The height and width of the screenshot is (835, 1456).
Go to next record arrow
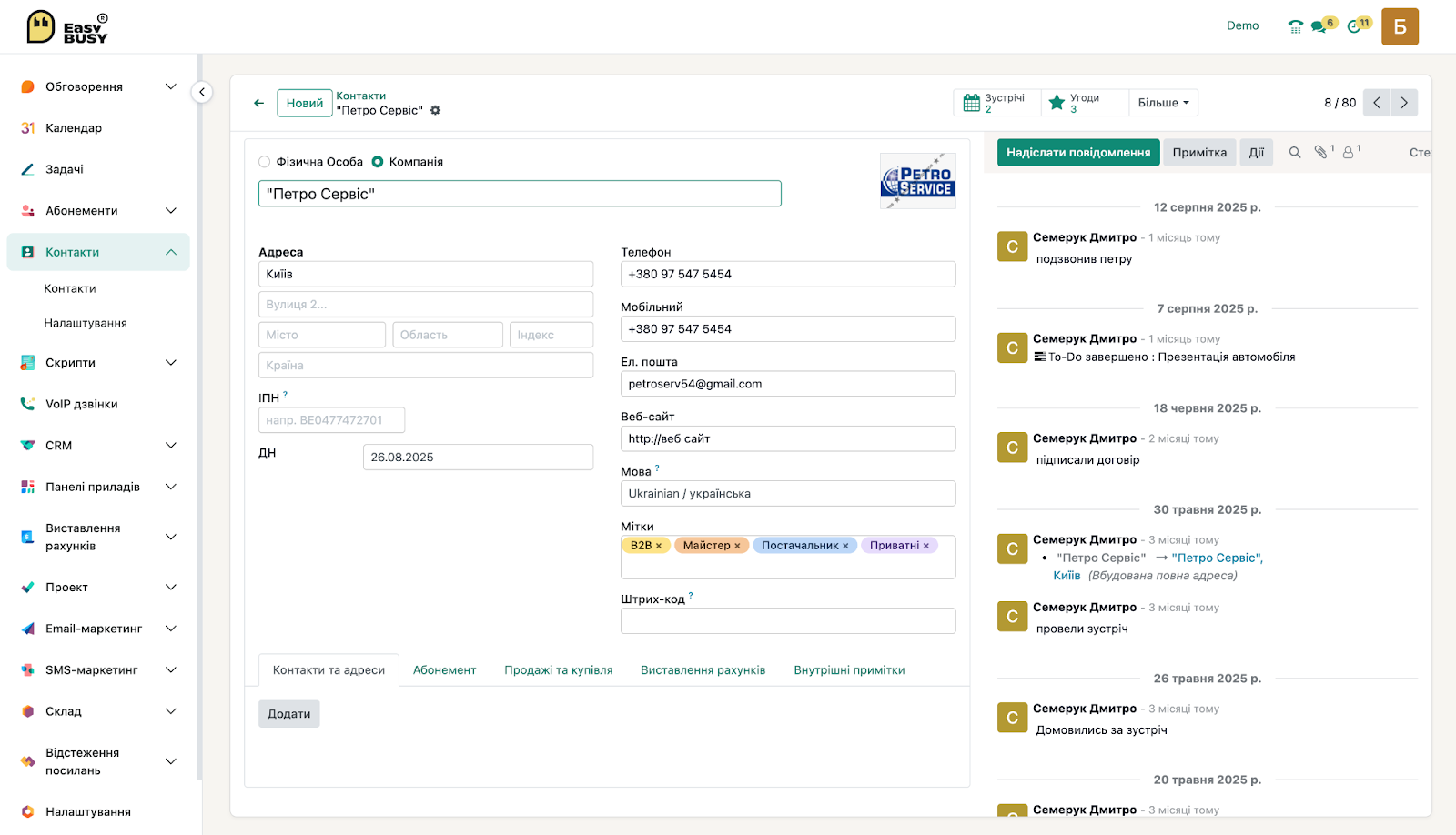click(x=1404, y=103)
